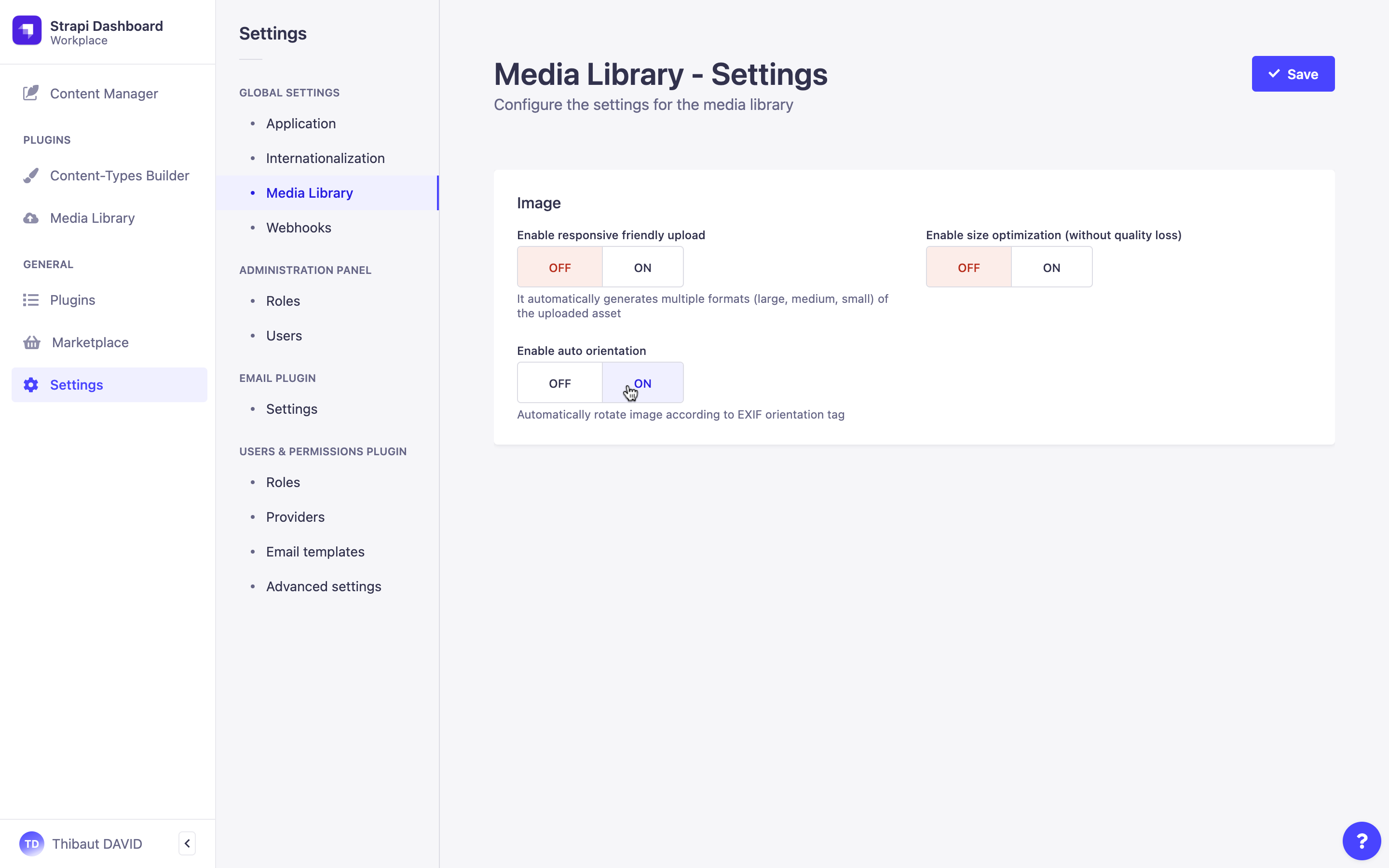Open Internationalization settings
The width and height of the screenshot is (1389, 868).
[326, 158]
